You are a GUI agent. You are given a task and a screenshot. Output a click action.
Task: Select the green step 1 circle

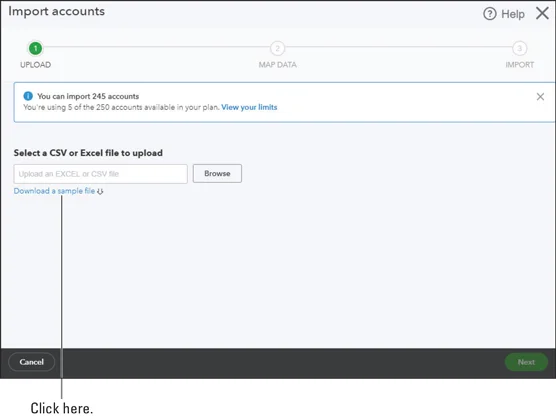35,49
